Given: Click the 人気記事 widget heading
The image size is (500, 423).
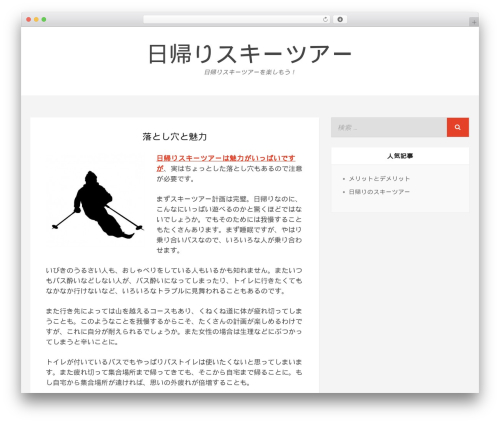Looking at the screenshot, I should coord(400,156).
